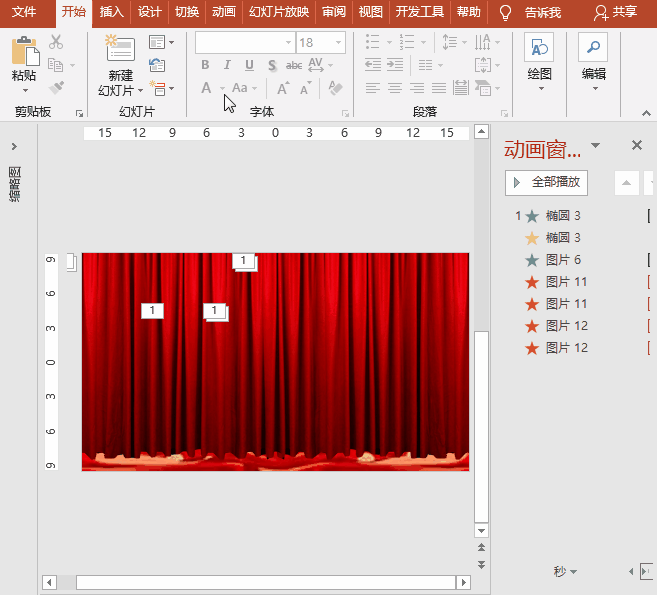This screenshot has width=657, height=595.
Task: Click the New Slide icon
Action: [x=120, y=49]
